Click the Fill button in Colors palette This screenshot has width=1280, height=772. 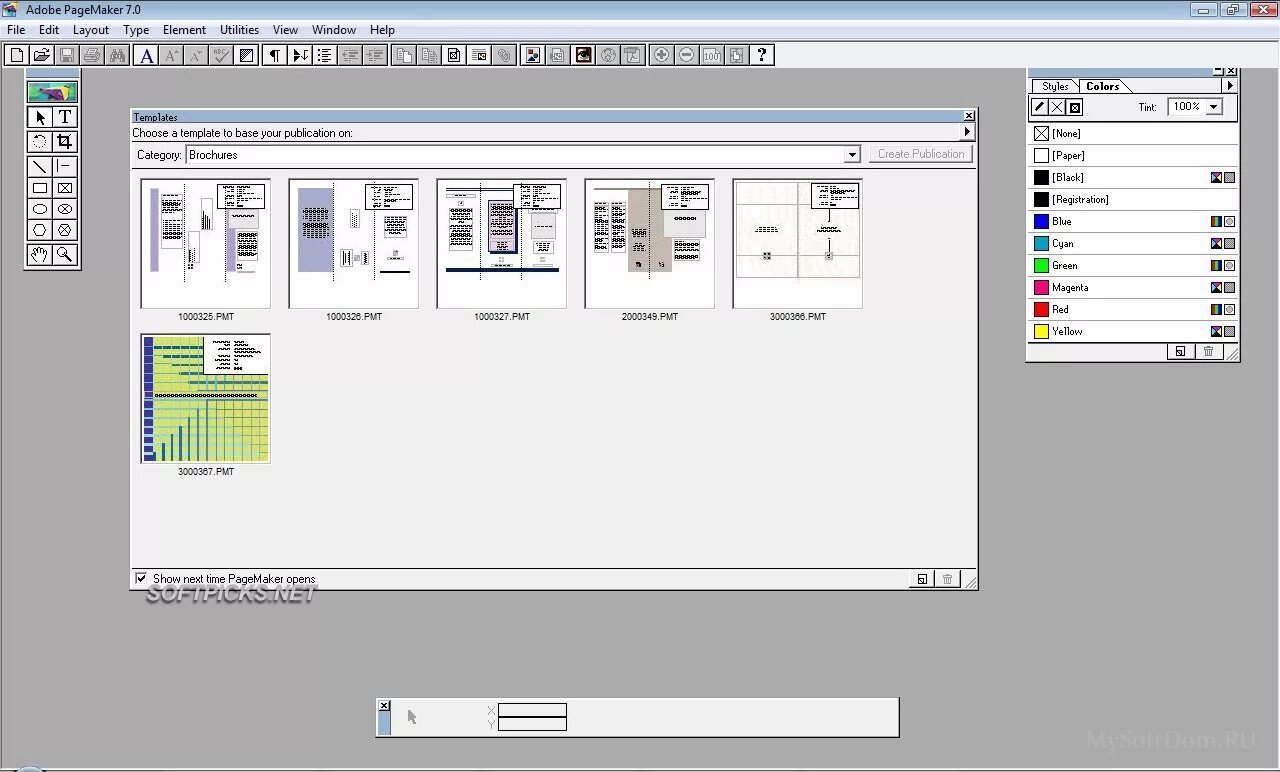click(x=1057, y=107)
